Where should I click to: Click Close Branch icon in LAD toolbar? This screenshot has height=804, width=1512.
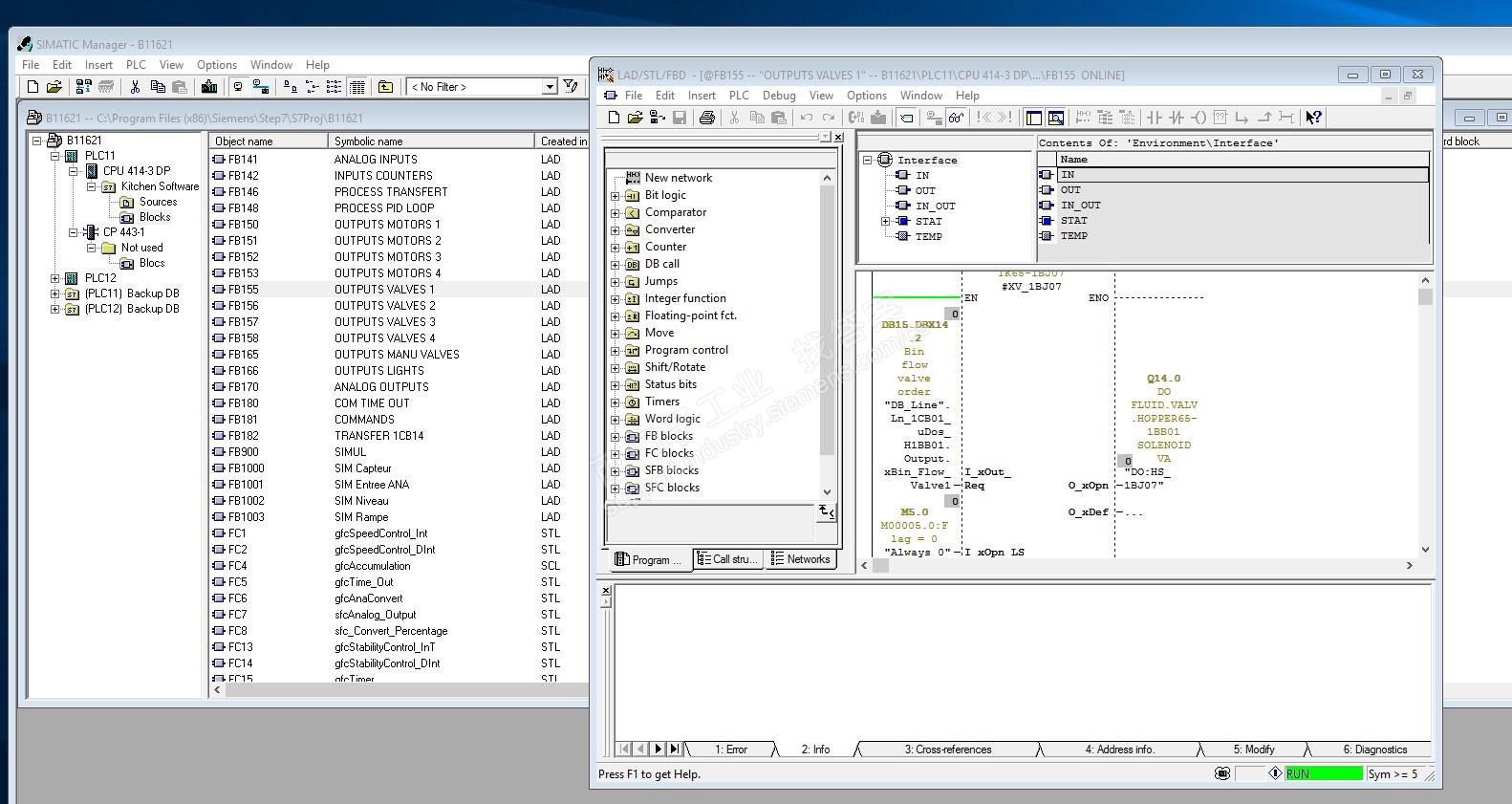(1264, 118)
